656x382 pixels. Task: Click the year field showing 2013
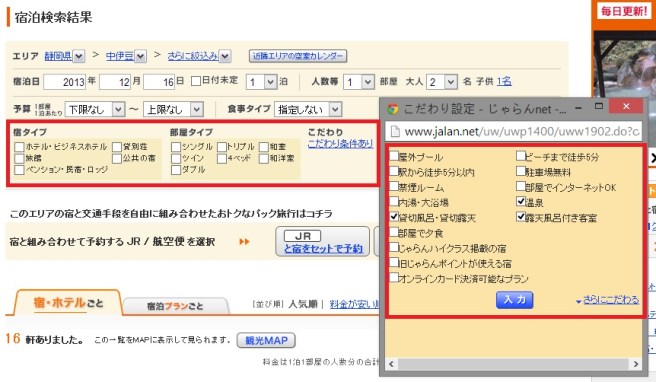coord(64,82)
